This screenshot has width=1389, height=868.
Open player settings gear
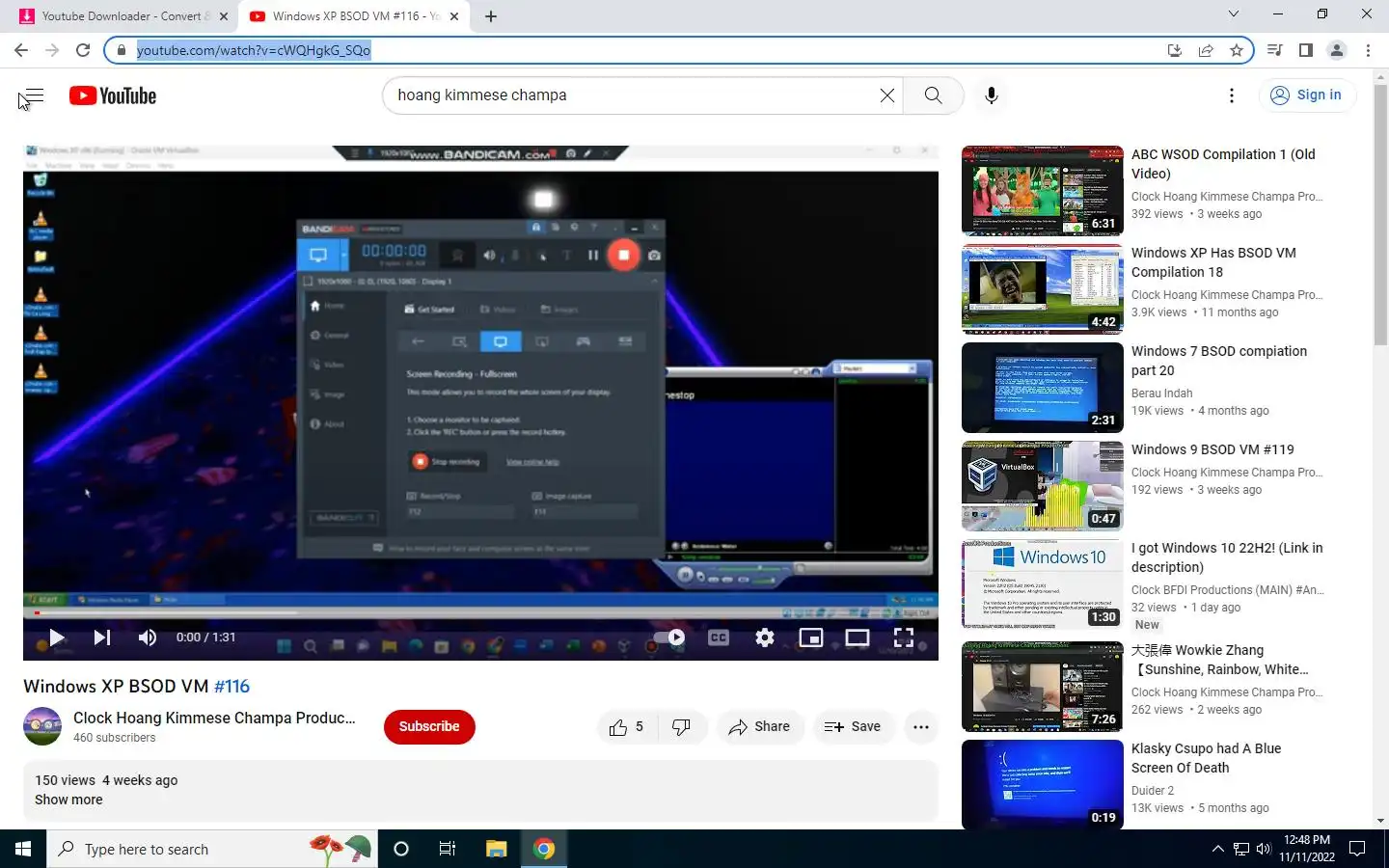coord(765,637)
